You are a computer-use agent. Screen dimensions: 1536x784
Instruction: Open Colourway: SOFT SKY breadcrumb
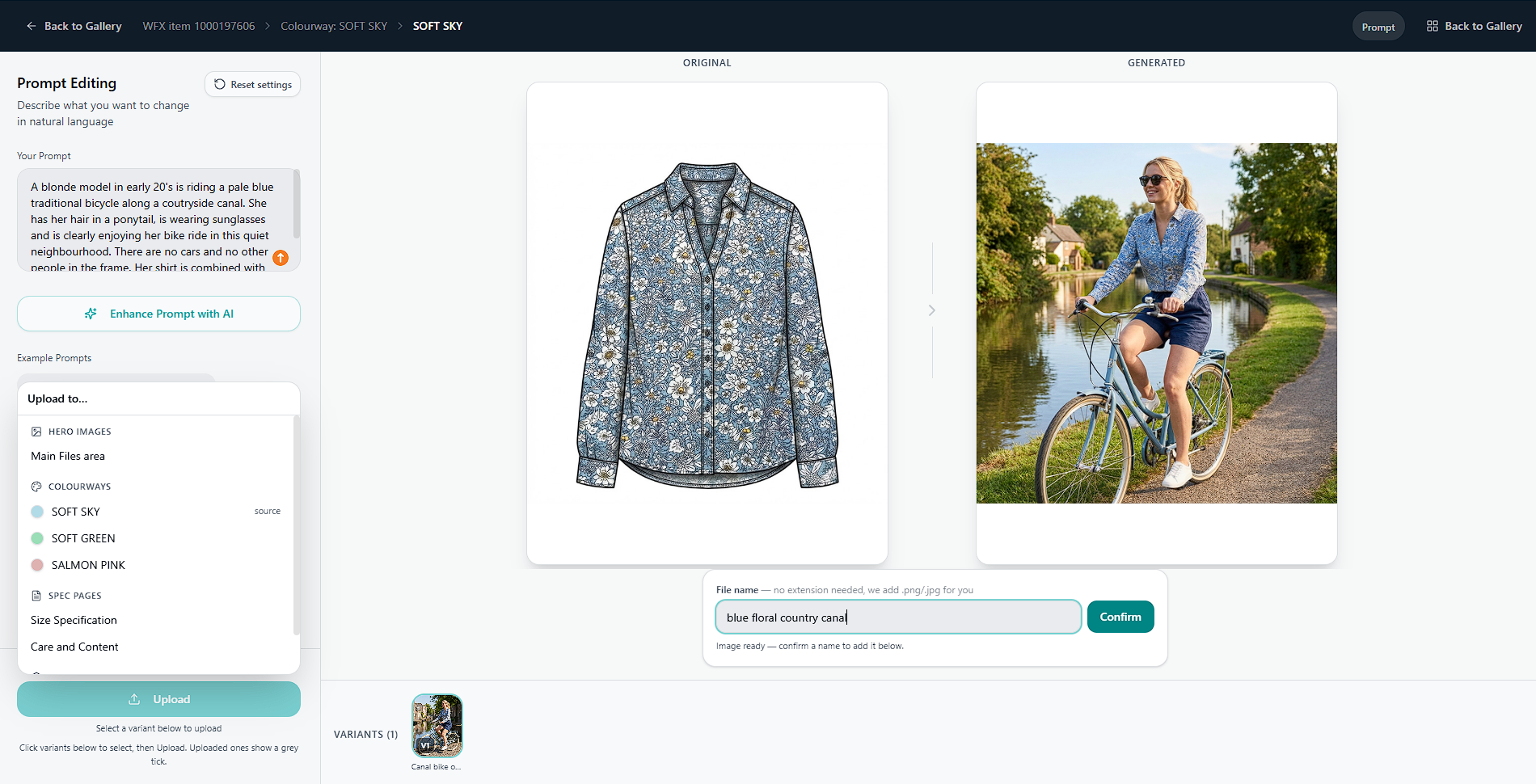(x=334, y=26)
